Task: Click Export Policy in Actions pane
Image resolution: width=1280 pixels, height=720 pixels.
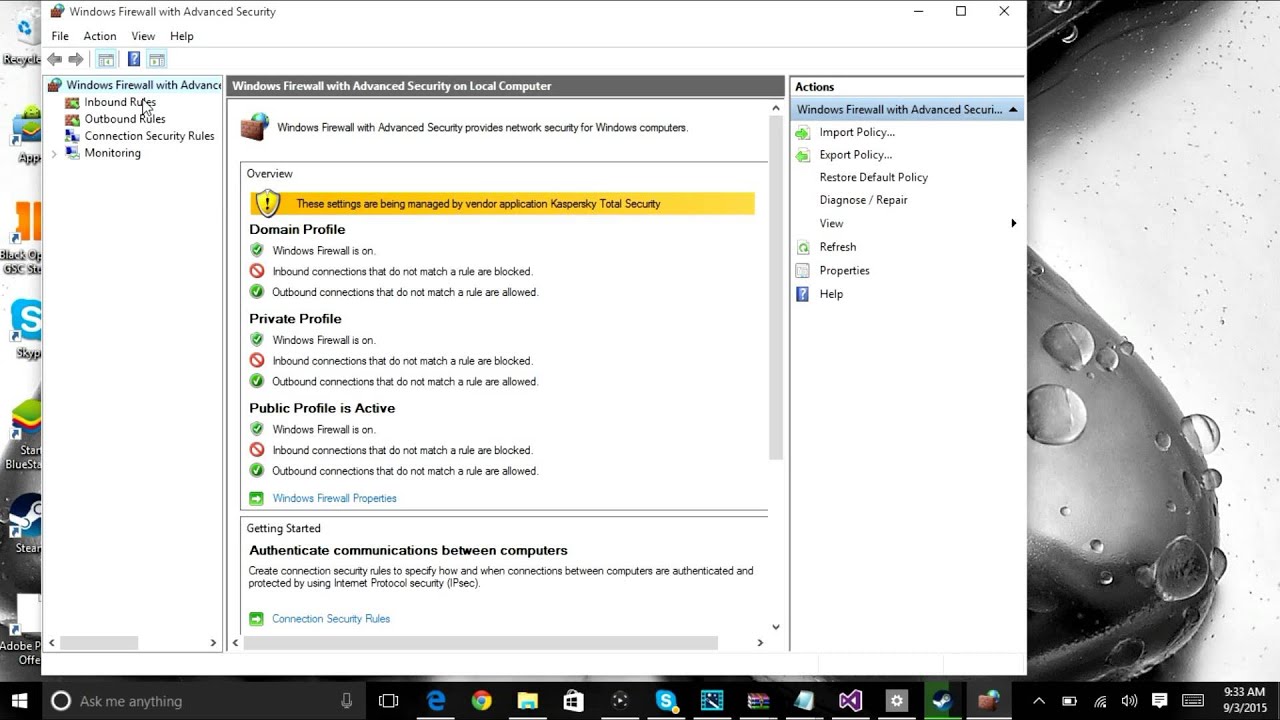Action: pos(855,155)
